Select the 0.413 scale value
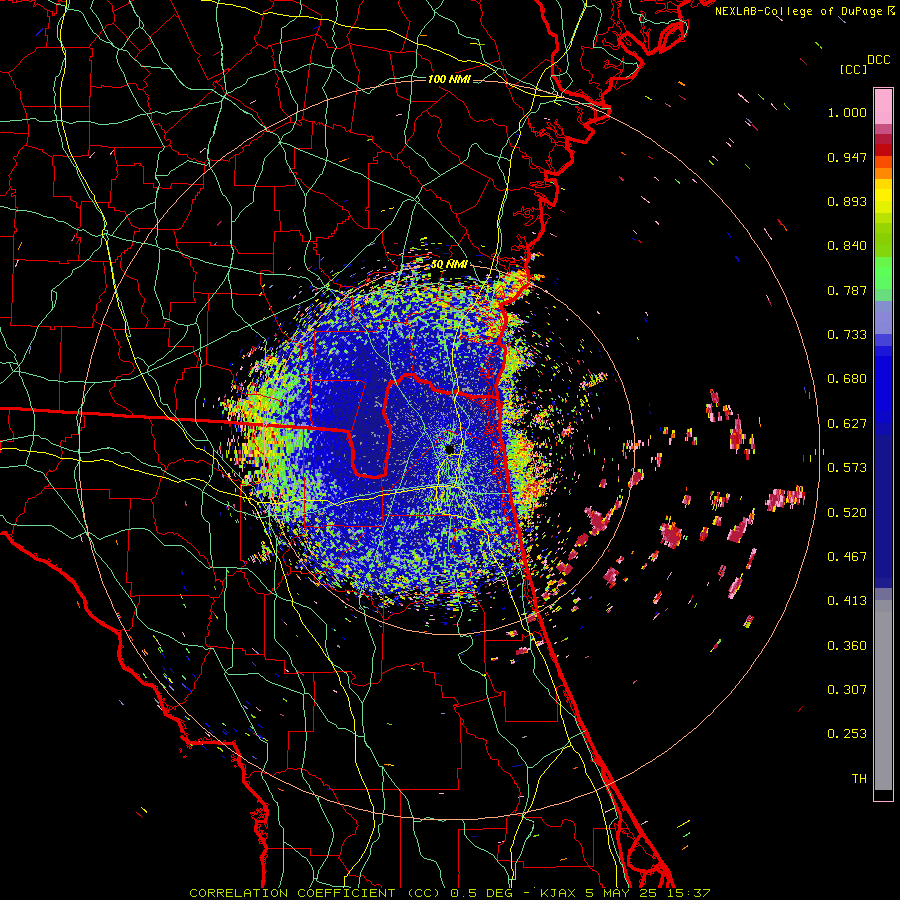Image resolution: width=900 pixels, height=900 pixels. point(847,601)
